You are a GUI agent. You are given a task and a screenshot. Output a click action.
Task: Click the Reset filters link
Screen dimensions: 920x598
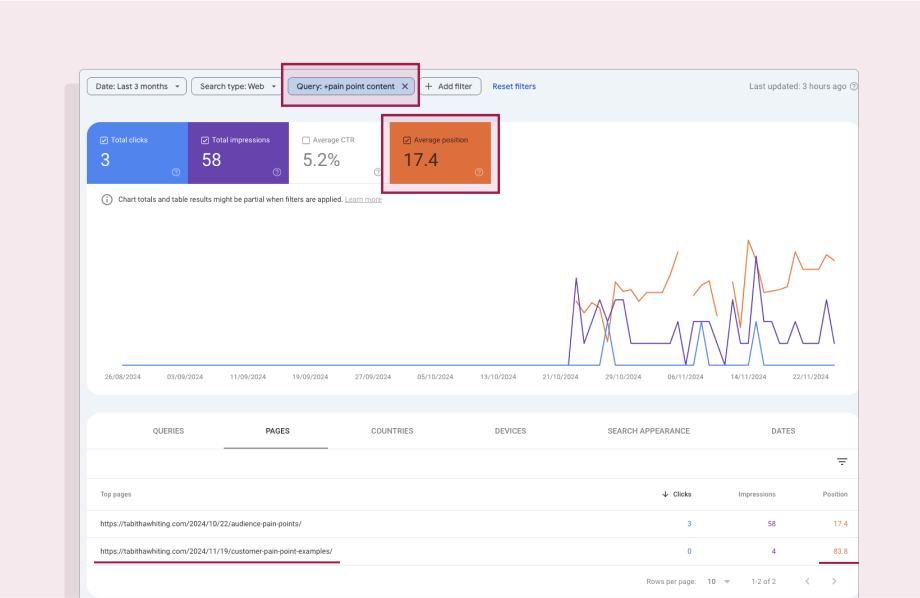point(513,86)
